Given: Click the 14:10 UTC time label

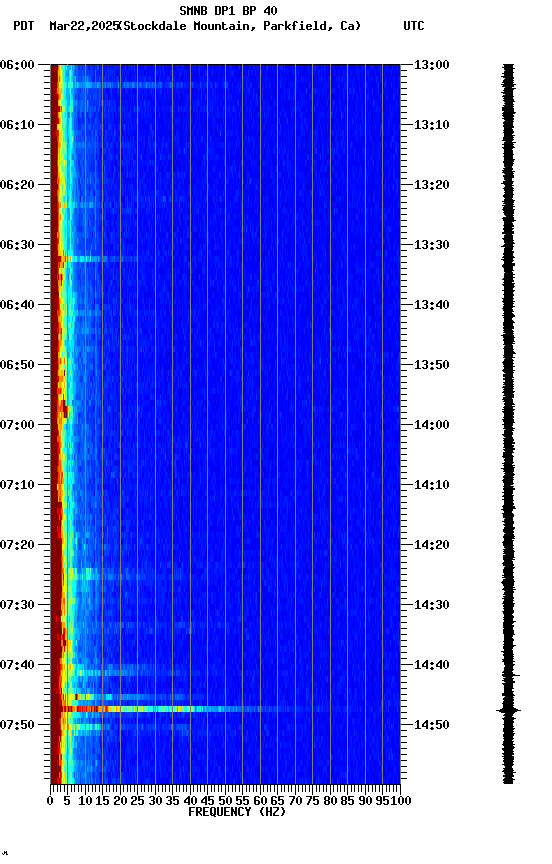Looking at the screenshot, I should pyautogui.click(x=432, y=485).
